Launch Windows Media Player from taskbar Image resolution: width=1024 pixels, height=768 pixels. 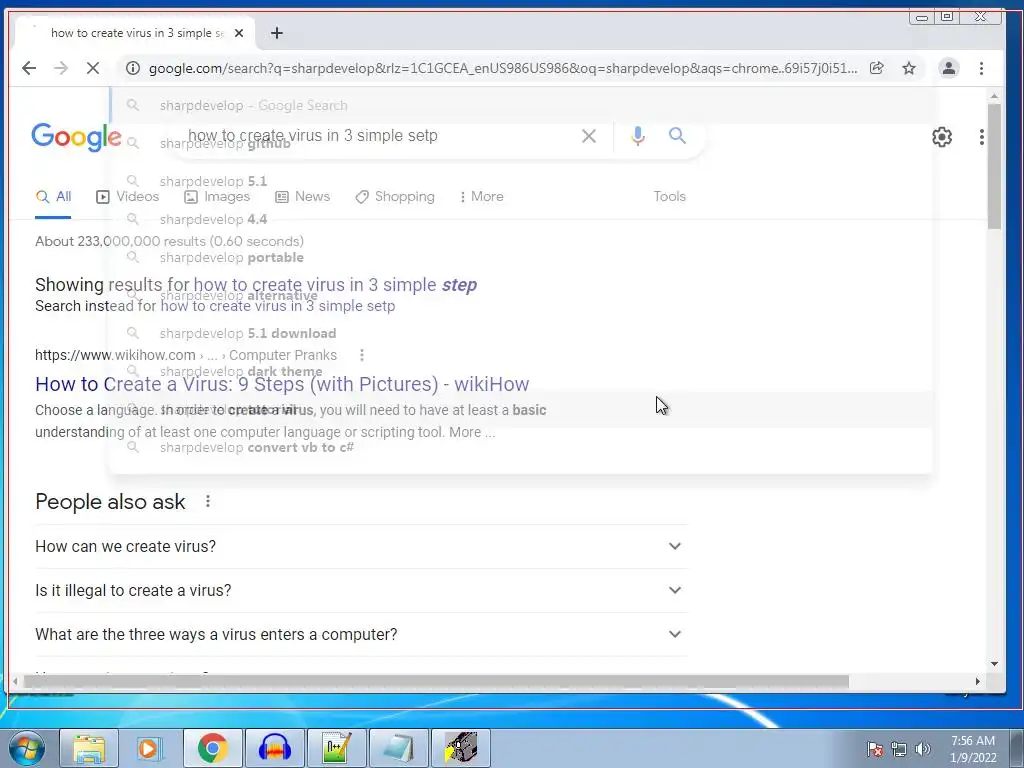[149, 748]
